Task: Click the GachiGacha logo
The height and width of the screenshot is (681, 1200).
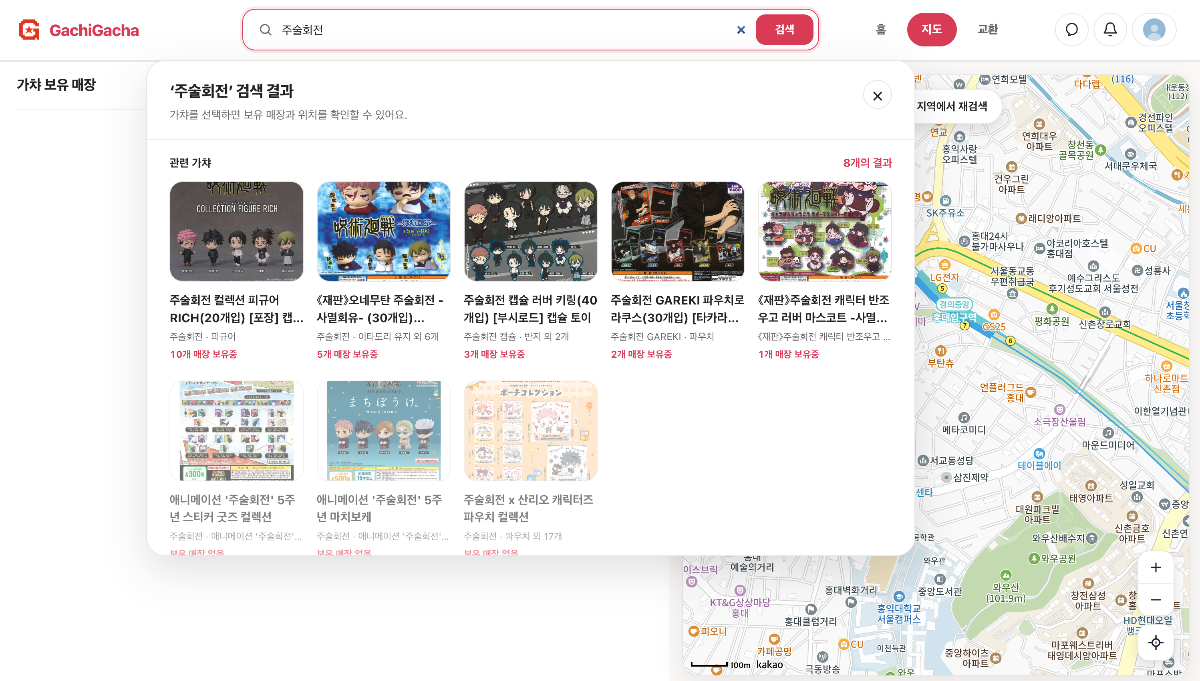Action: pos(79,30)
